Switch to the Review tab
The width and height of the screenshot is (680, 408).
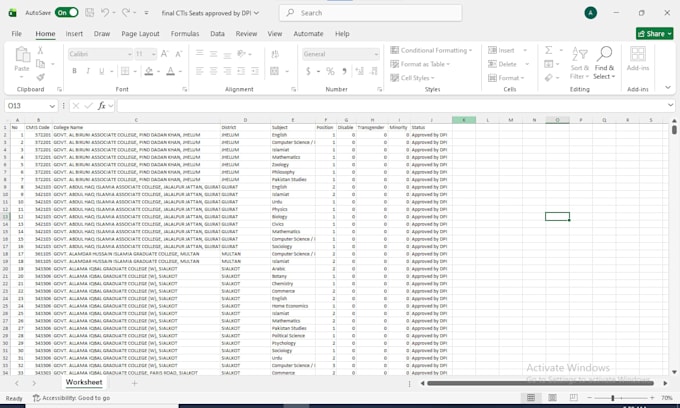246,33
